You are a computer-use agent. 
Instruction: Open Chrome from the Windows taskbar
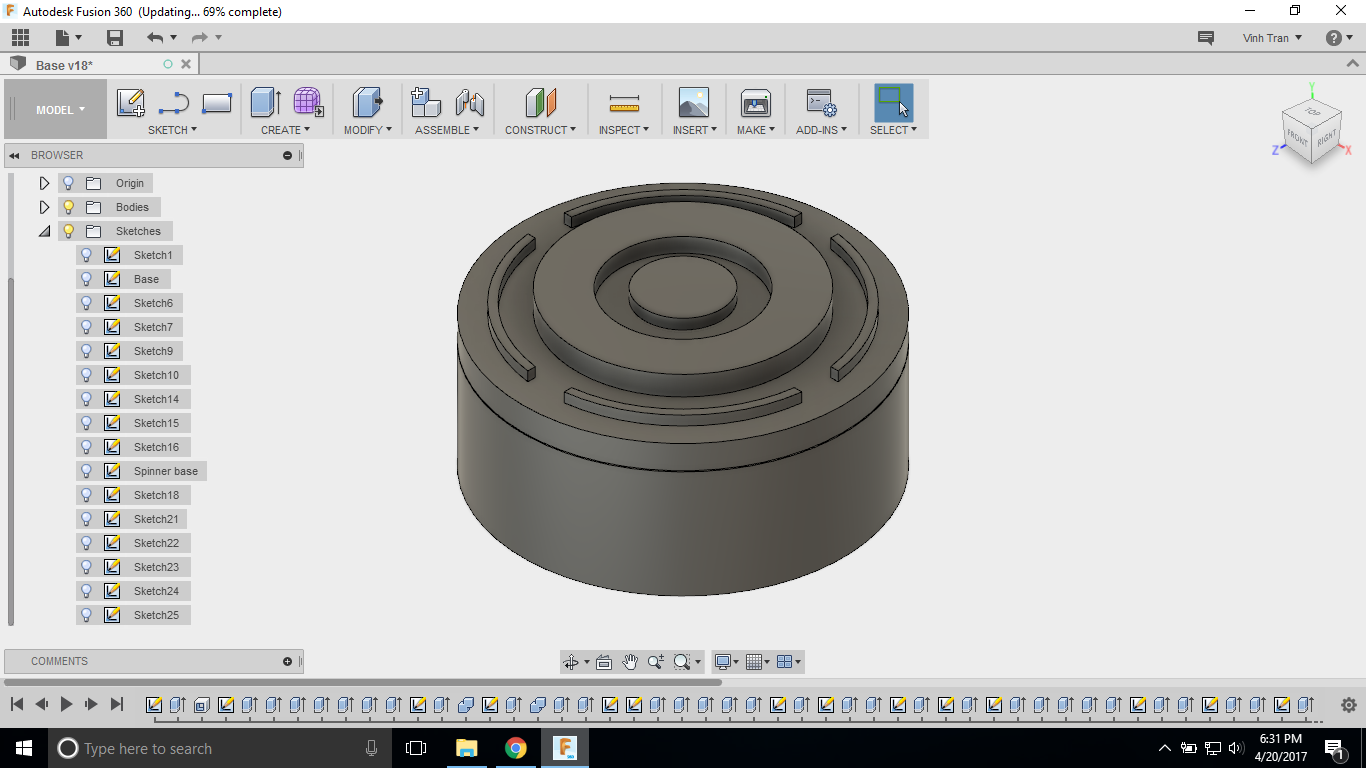(515, 748)
